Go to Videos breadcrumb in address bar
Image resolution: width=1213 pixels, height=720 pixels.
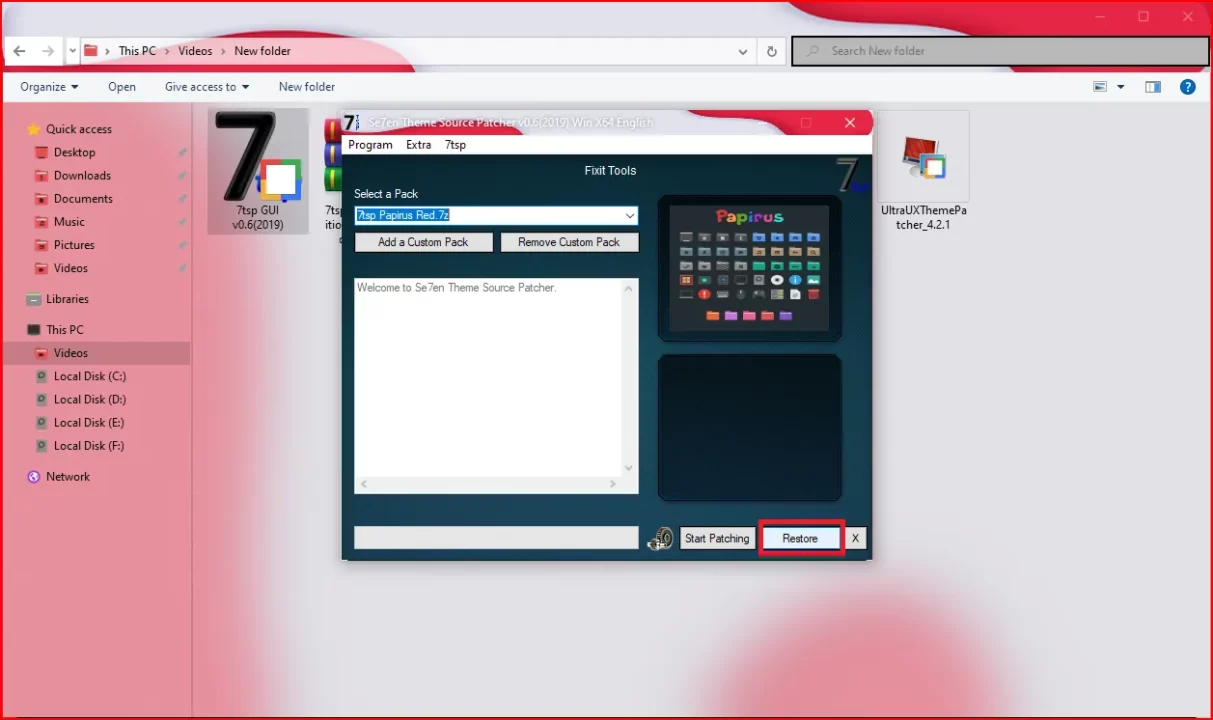(x=195, y=51)
